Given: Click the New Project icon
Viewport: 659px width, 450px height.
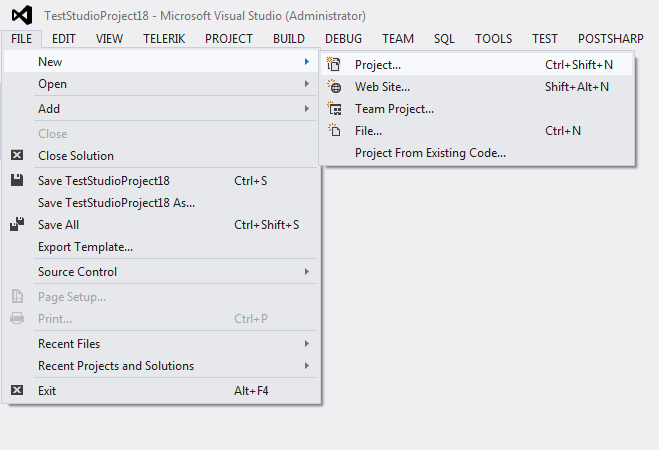Looking at the screenshot, I should (334, 64).
